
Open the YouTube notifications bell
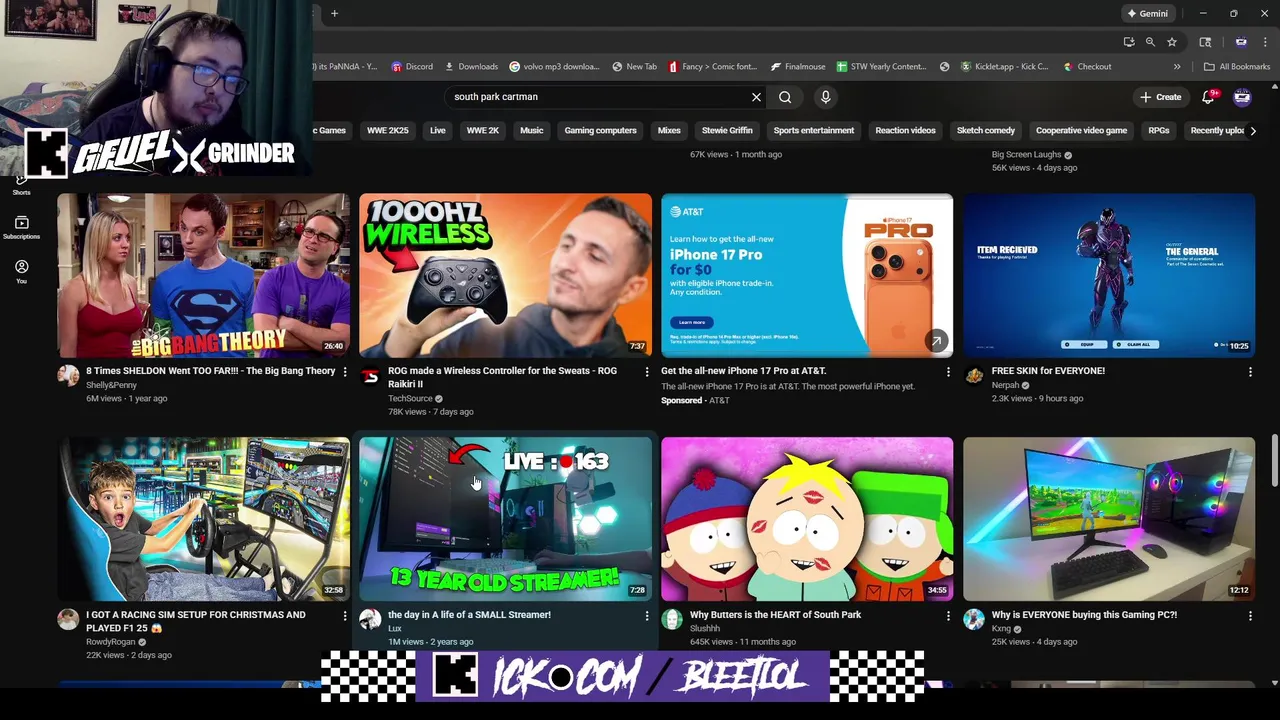[1208, 97]
